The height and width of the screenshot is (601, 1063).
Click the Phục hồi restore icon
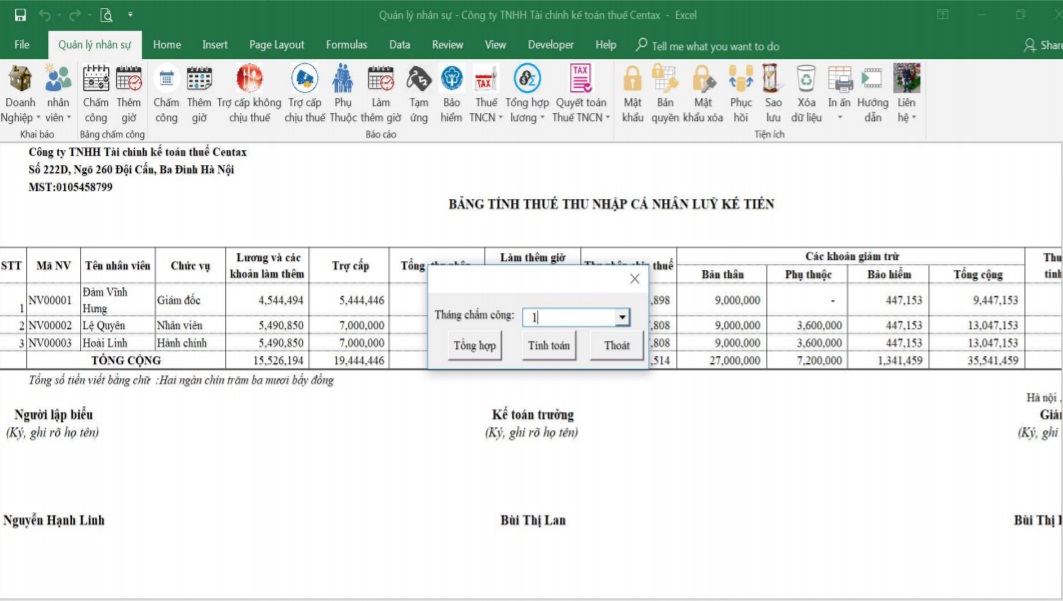coord(740,80)
